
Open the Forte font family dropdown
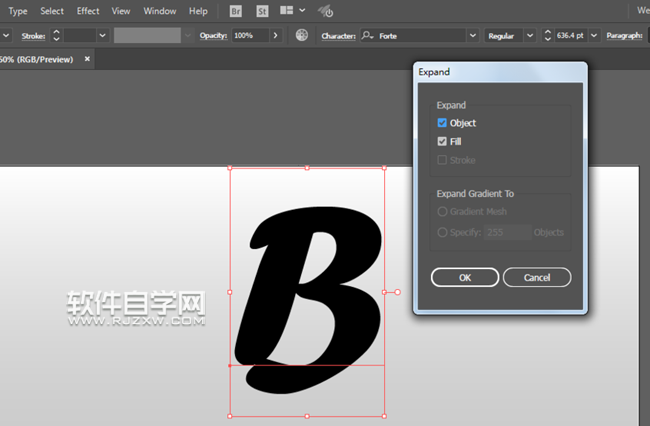coord(472,35)
